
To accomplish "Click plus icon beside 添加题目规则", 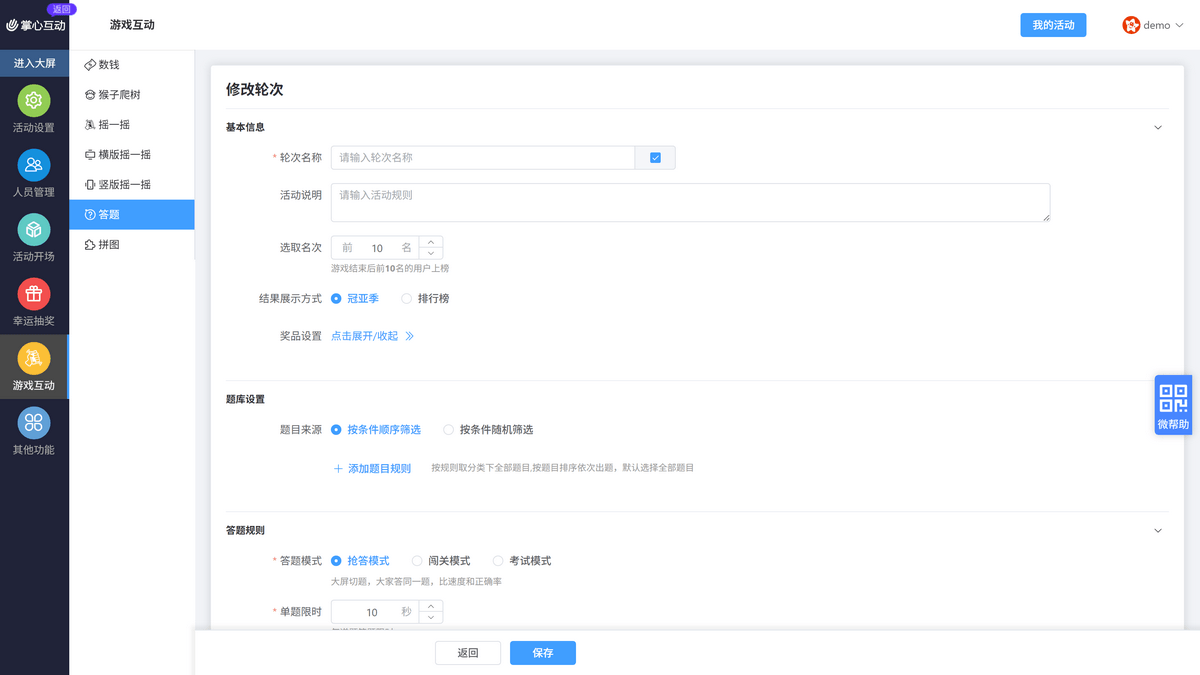I will click(338, 468).
